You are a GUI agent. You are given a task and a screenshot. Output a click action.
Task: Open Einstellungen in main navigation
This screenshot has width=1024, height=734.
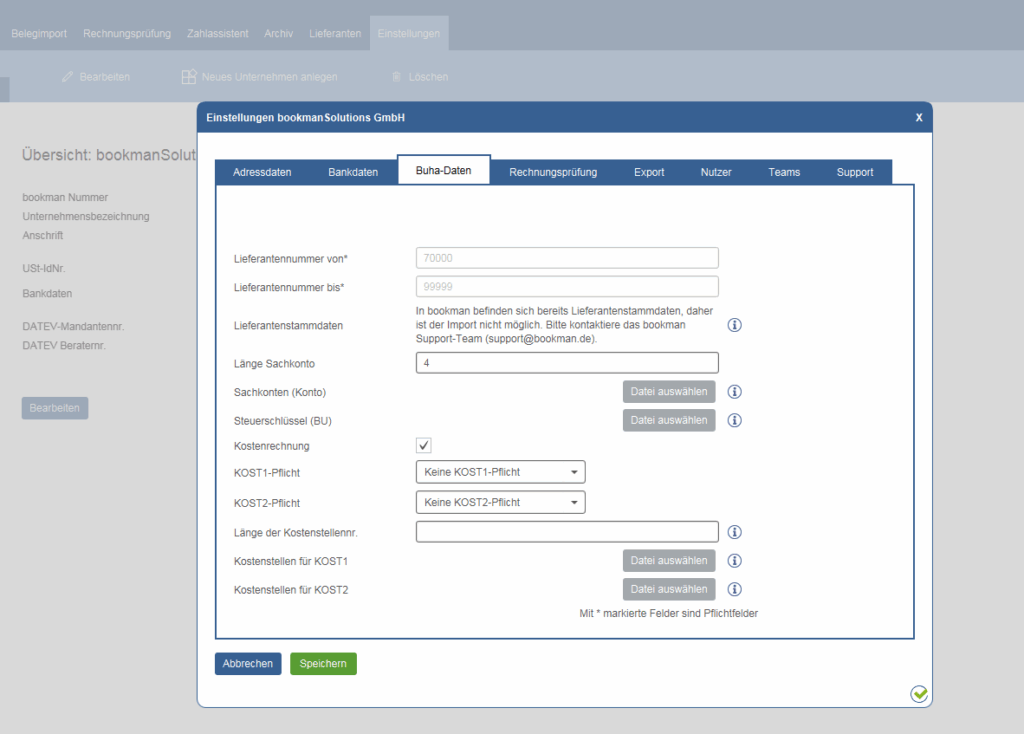point(409,33)
